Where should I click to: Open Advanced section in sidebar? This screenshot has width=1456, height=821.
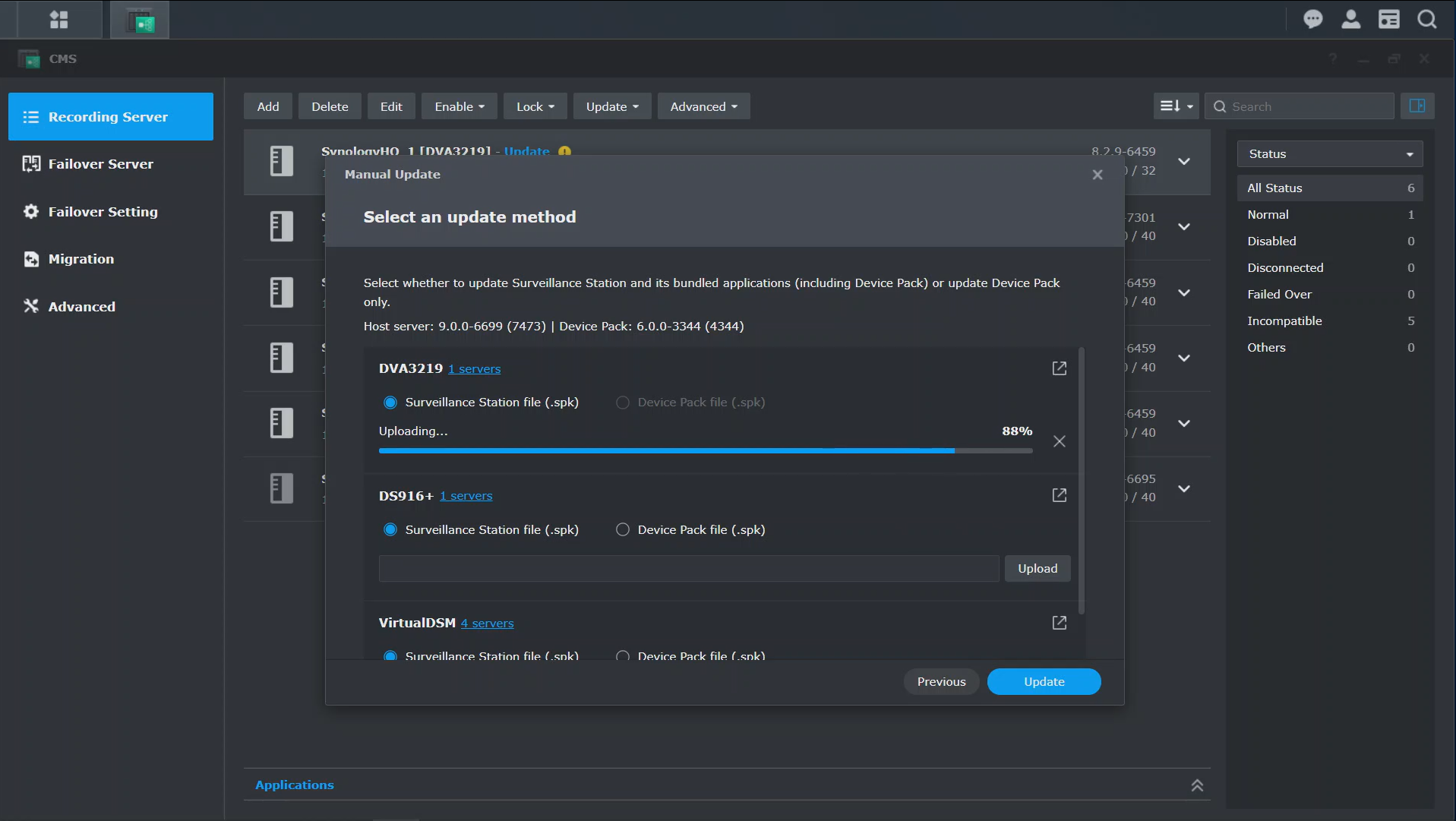pyautogui.click(x=111, y=307)
